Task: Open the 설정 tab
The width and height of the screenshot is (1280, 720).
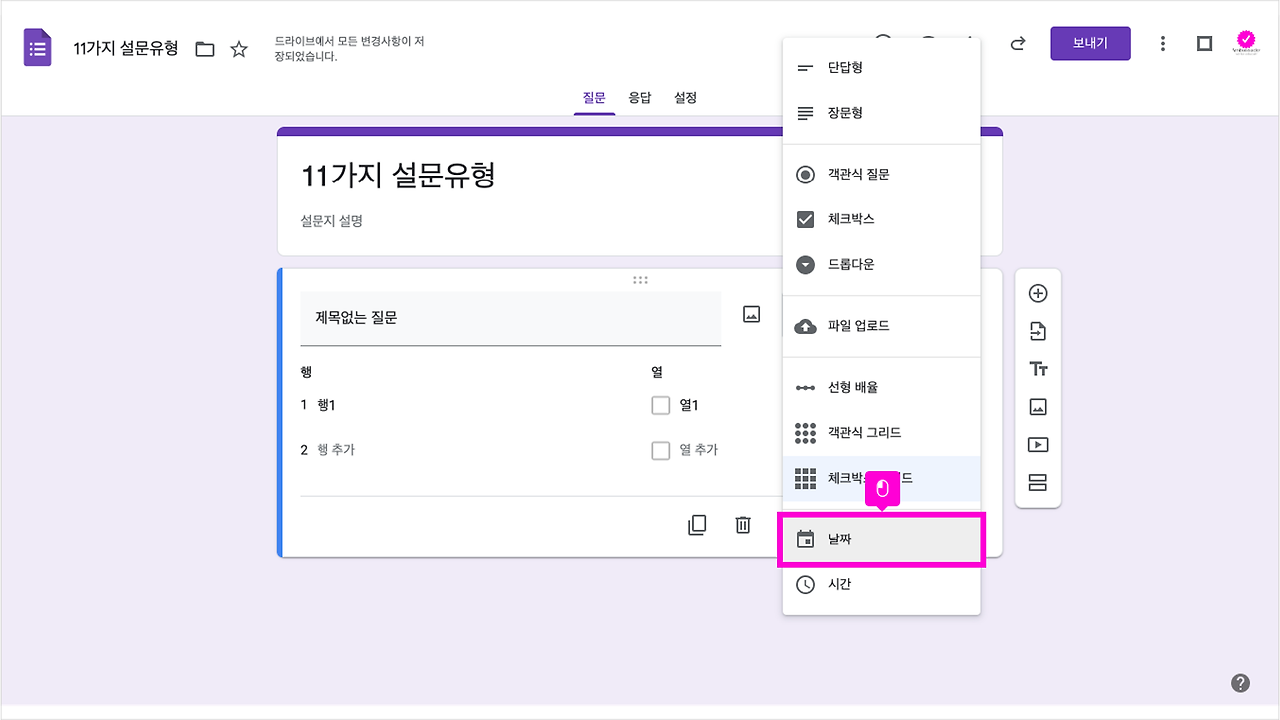Action: click(685, 97)
